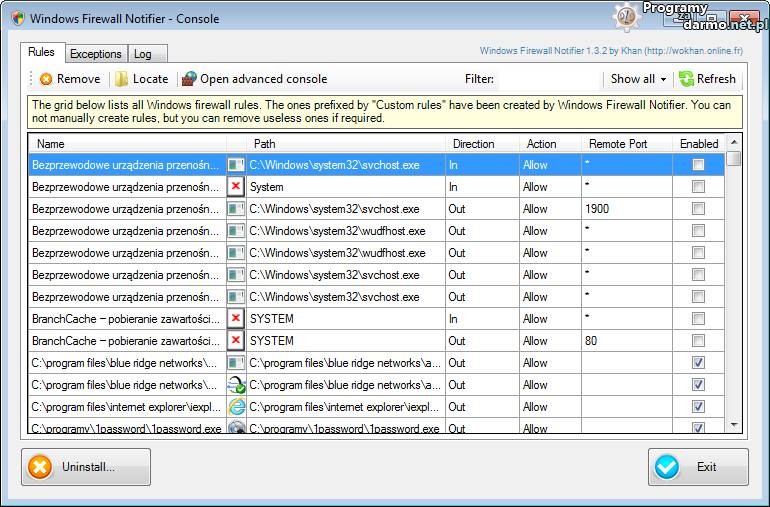Click the Internet Explorer icon in the rules grid
770x507 pixels.
pos(236,407)
